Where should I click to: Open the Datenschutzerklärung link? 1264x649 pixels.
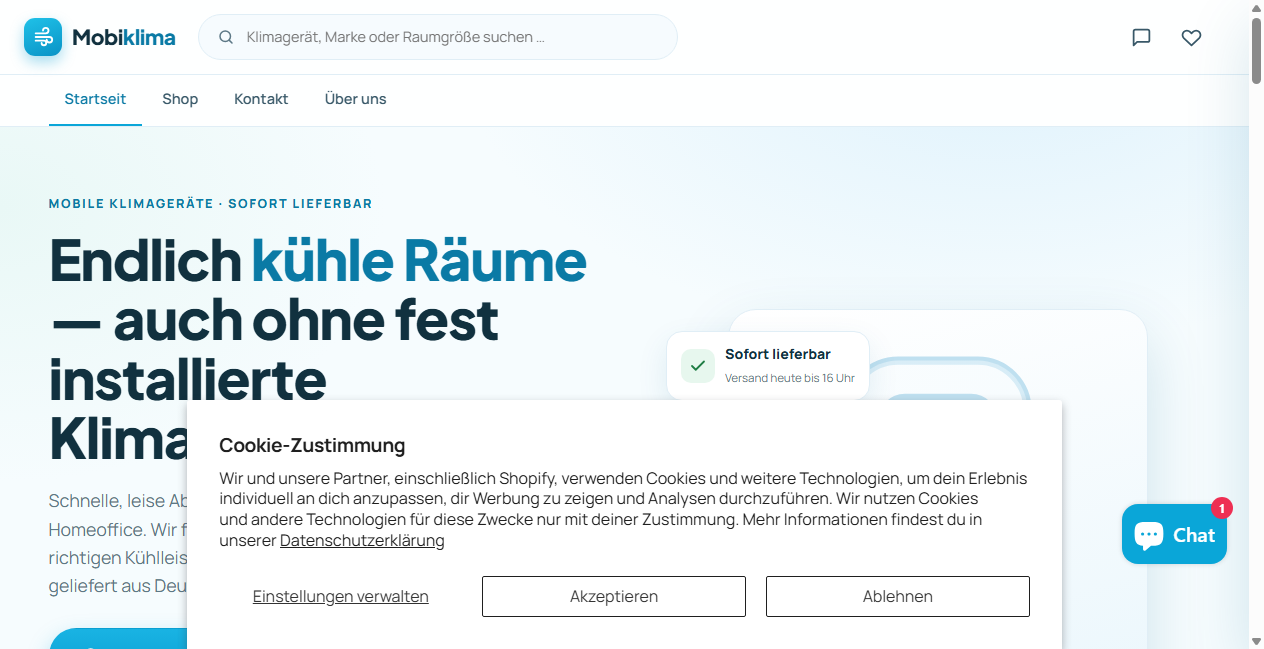[362, 541]
